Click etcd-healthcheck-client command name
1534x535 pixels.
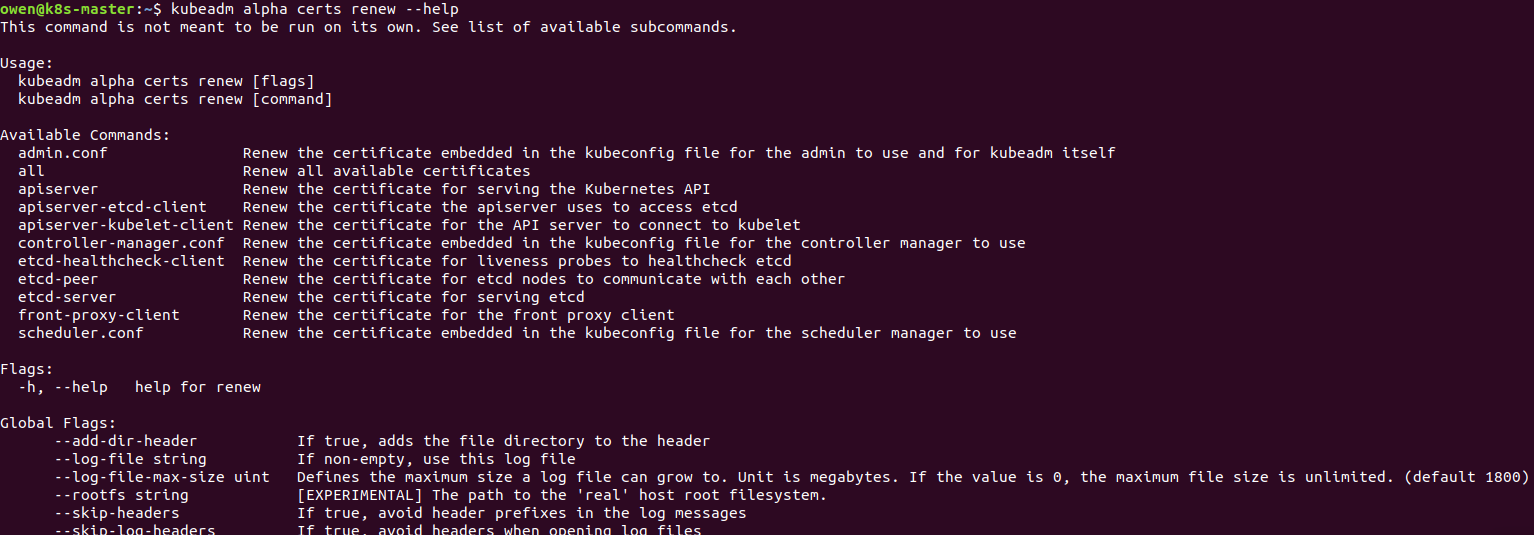point(121,261)
